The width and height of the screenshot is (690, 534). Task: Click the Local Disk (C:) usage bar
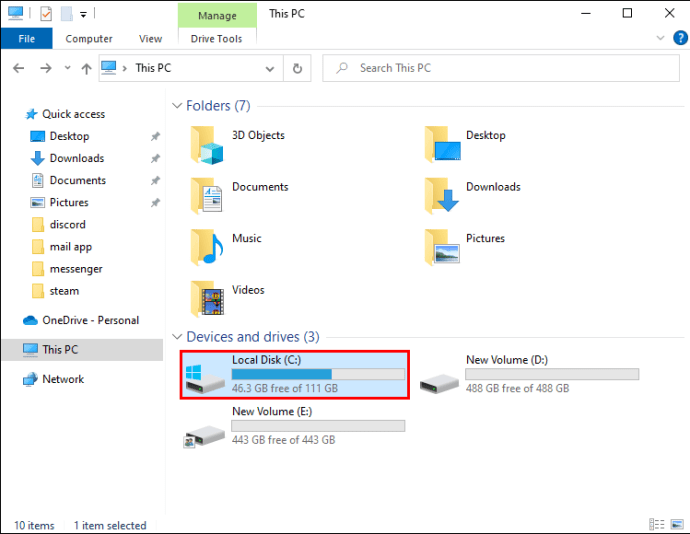click(x=318, y=374)
